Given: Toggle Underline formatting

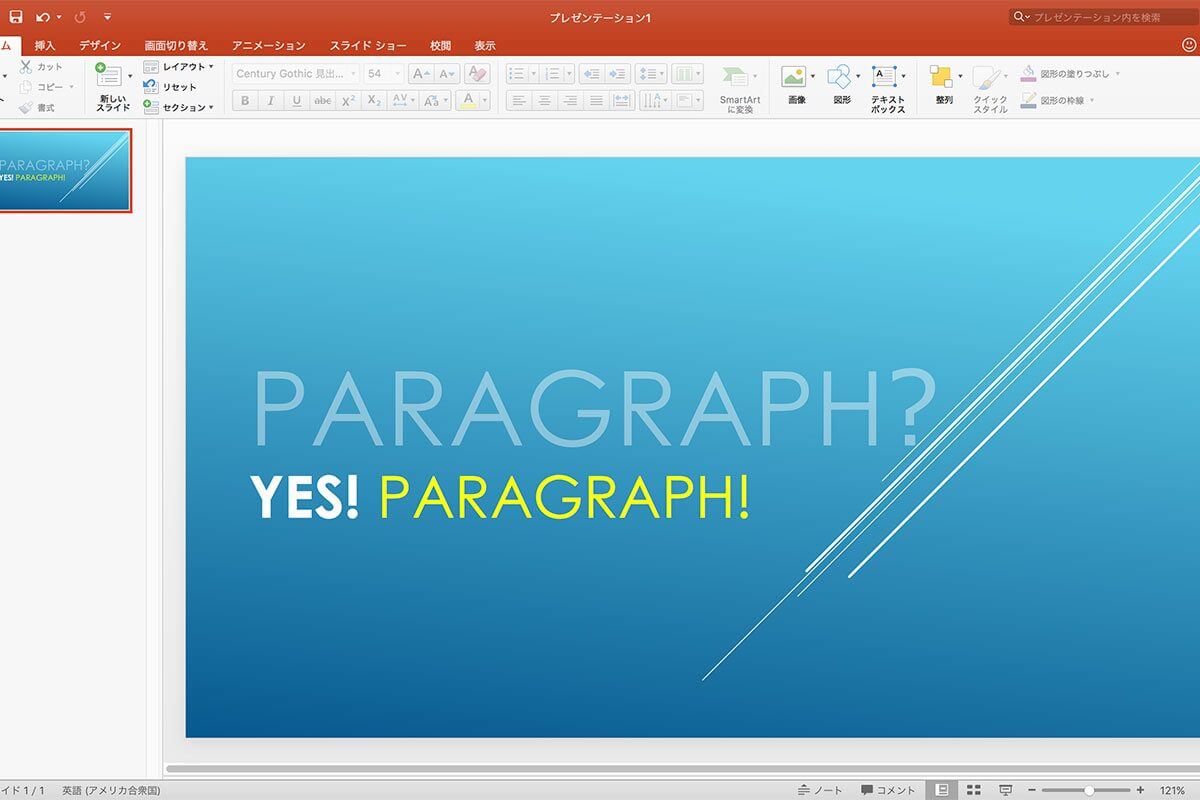Looking at the screenshot, I should coord(296,101).
